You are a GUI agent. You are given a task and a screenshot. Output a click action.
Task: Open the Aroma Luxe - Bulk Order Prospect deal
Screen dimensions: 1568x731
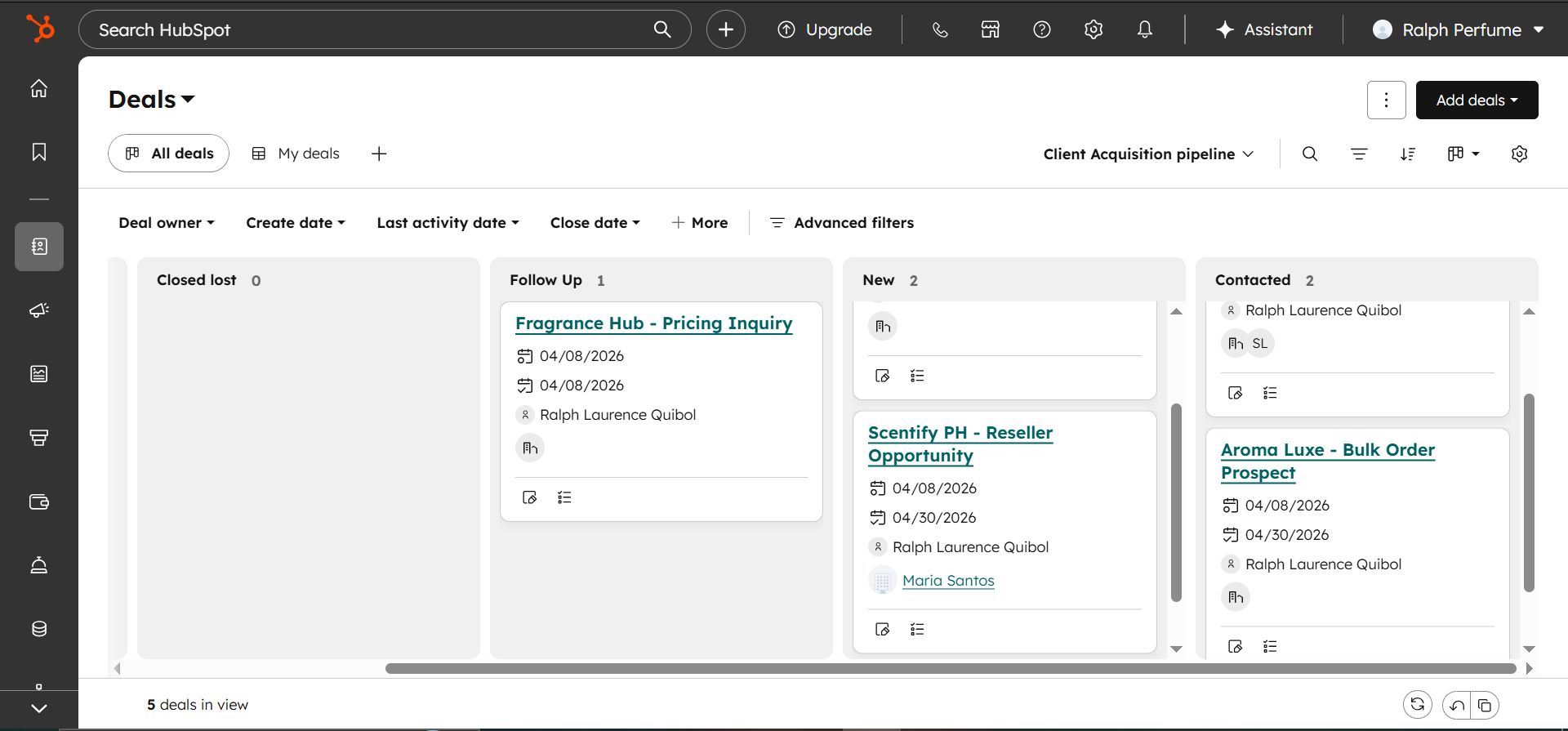1328,461
